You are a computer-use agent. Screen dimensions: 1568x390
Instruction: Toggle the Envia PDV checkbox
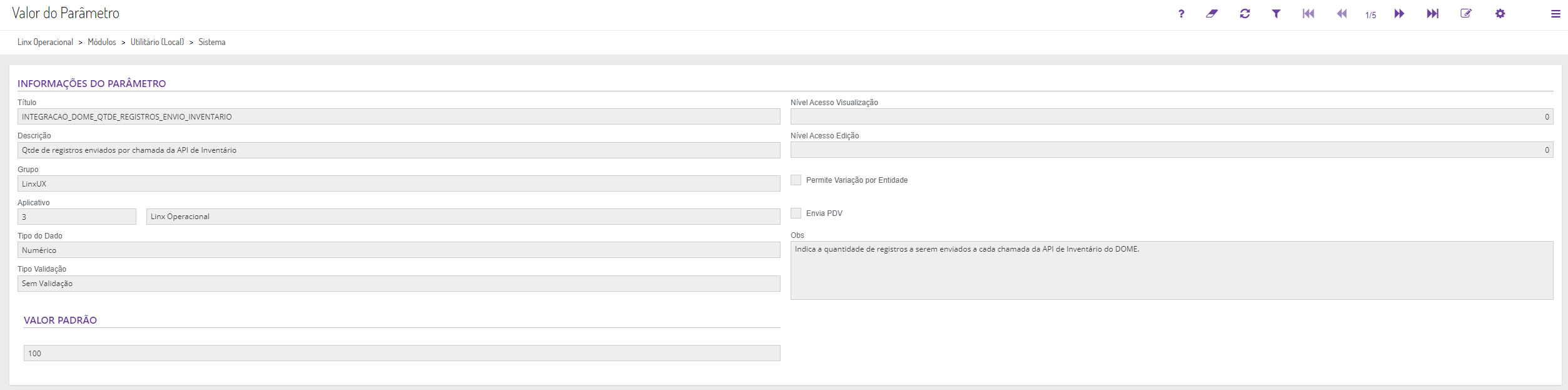click(796, 213)
